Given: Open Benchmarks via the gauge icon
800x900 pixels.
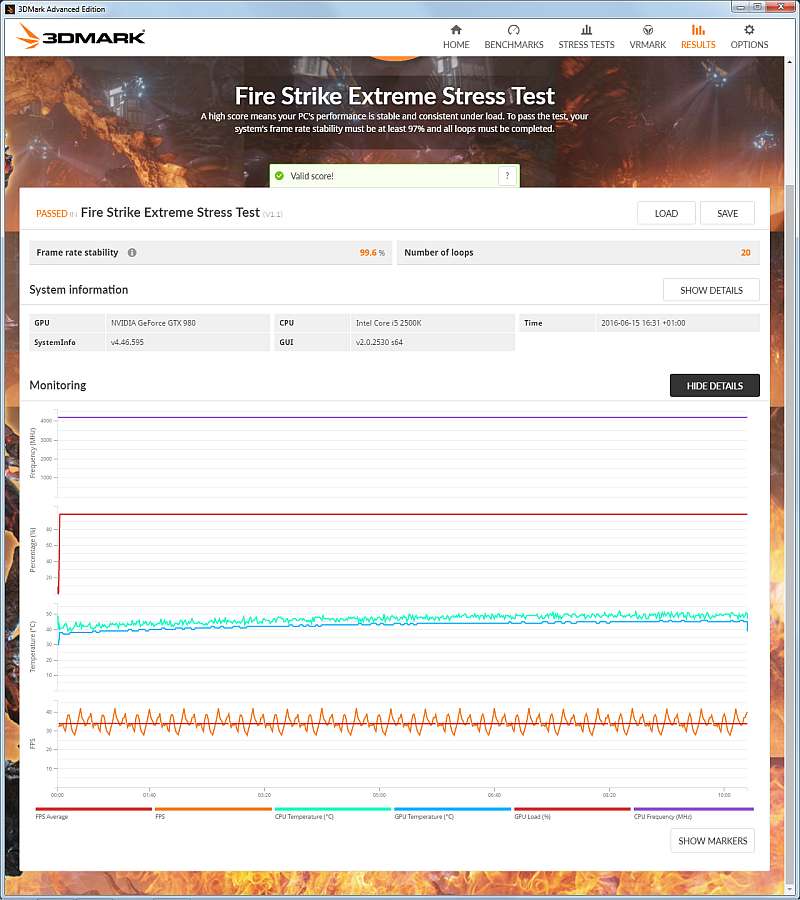Looking at the screenshot, I should point(514,30).
